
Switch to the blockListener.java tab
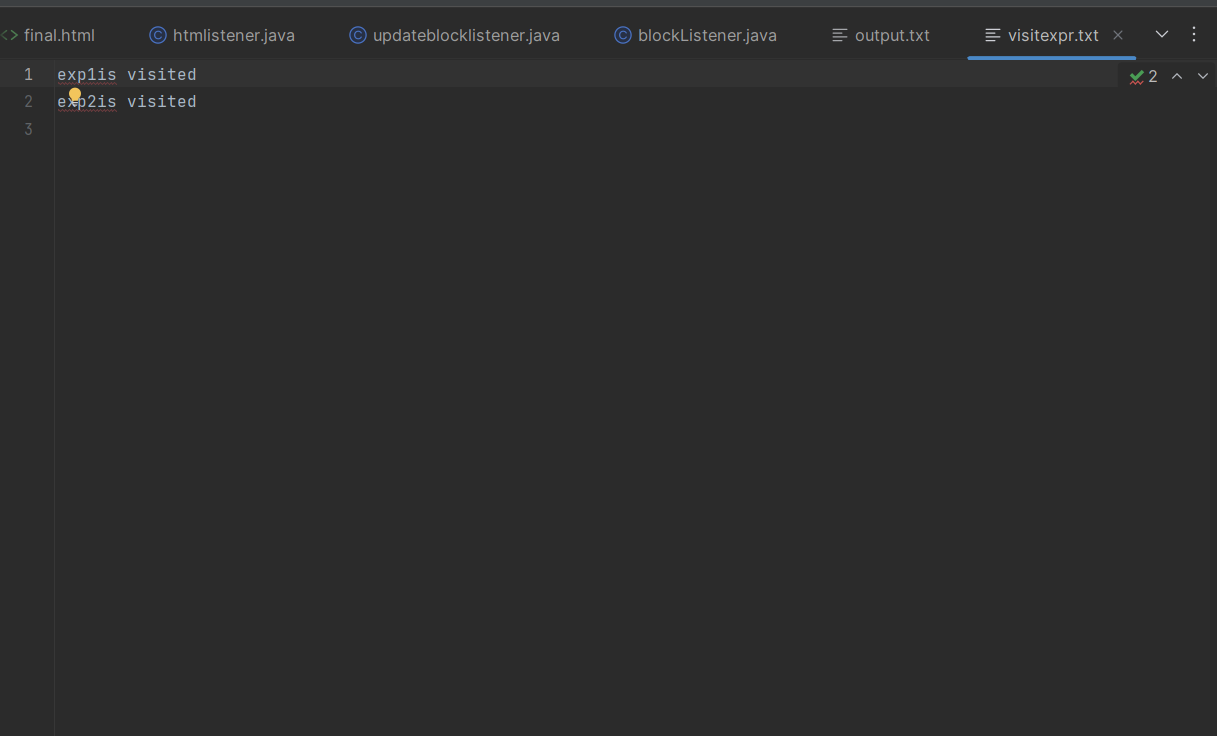pos(696,35)
